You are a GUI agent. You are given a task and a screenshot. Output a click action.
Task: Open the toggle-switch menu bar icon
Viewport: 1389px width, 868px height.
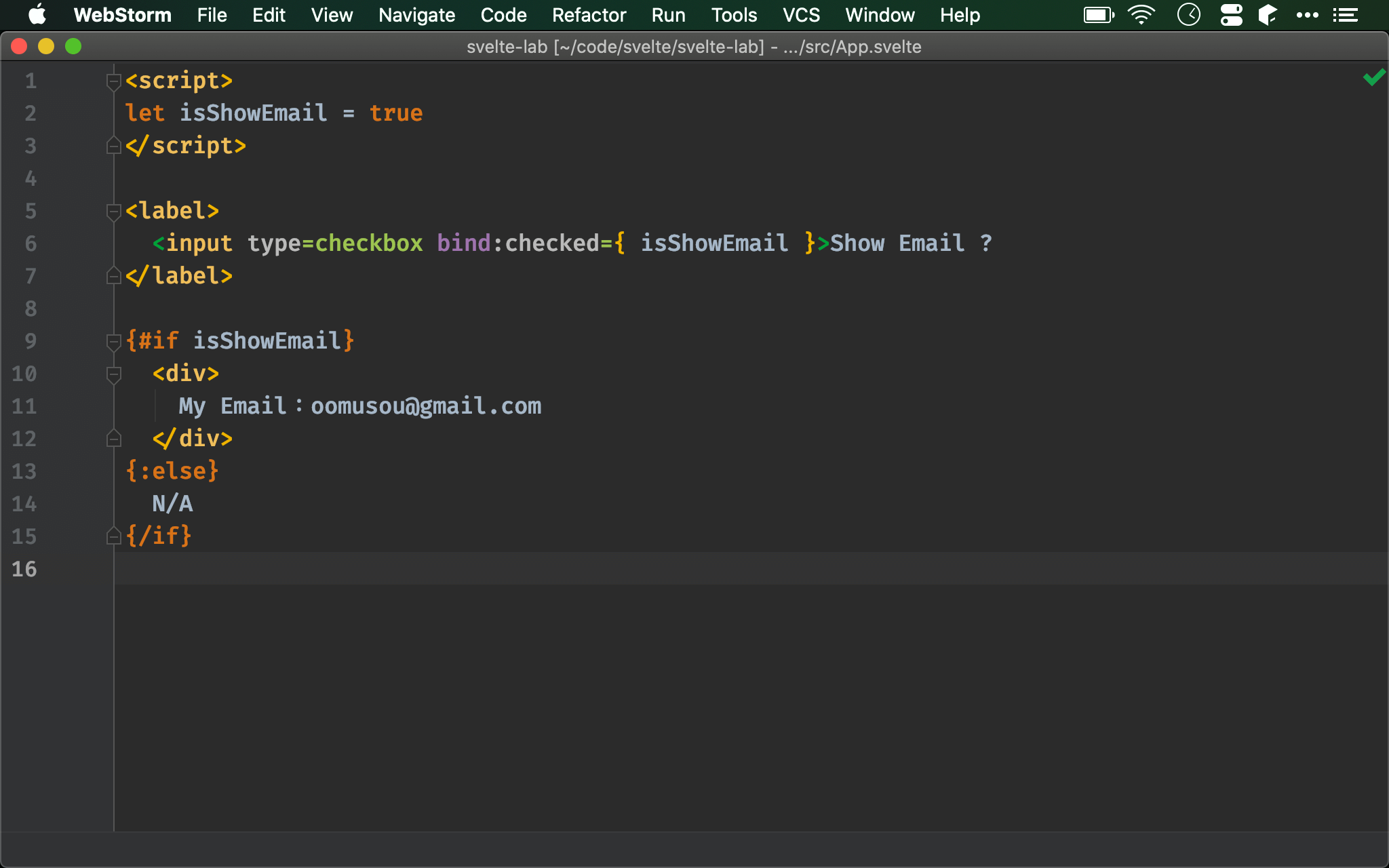(x=1231, y=15)
